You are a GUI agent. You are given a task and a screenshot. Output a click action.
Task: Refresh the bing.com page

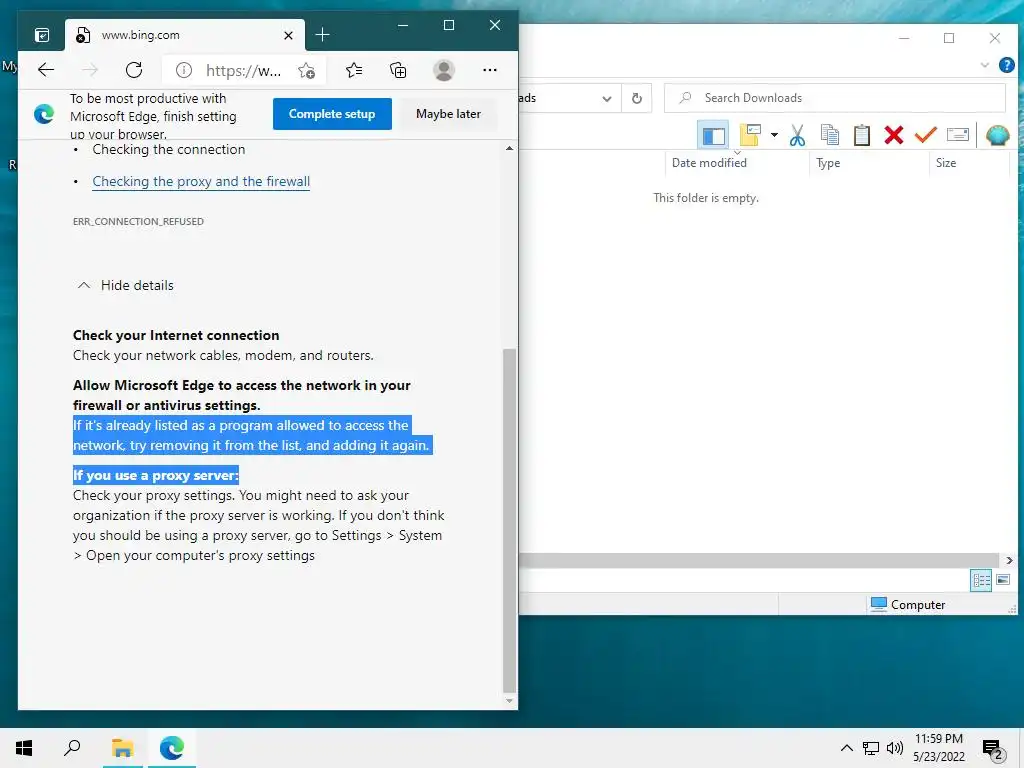134,70
